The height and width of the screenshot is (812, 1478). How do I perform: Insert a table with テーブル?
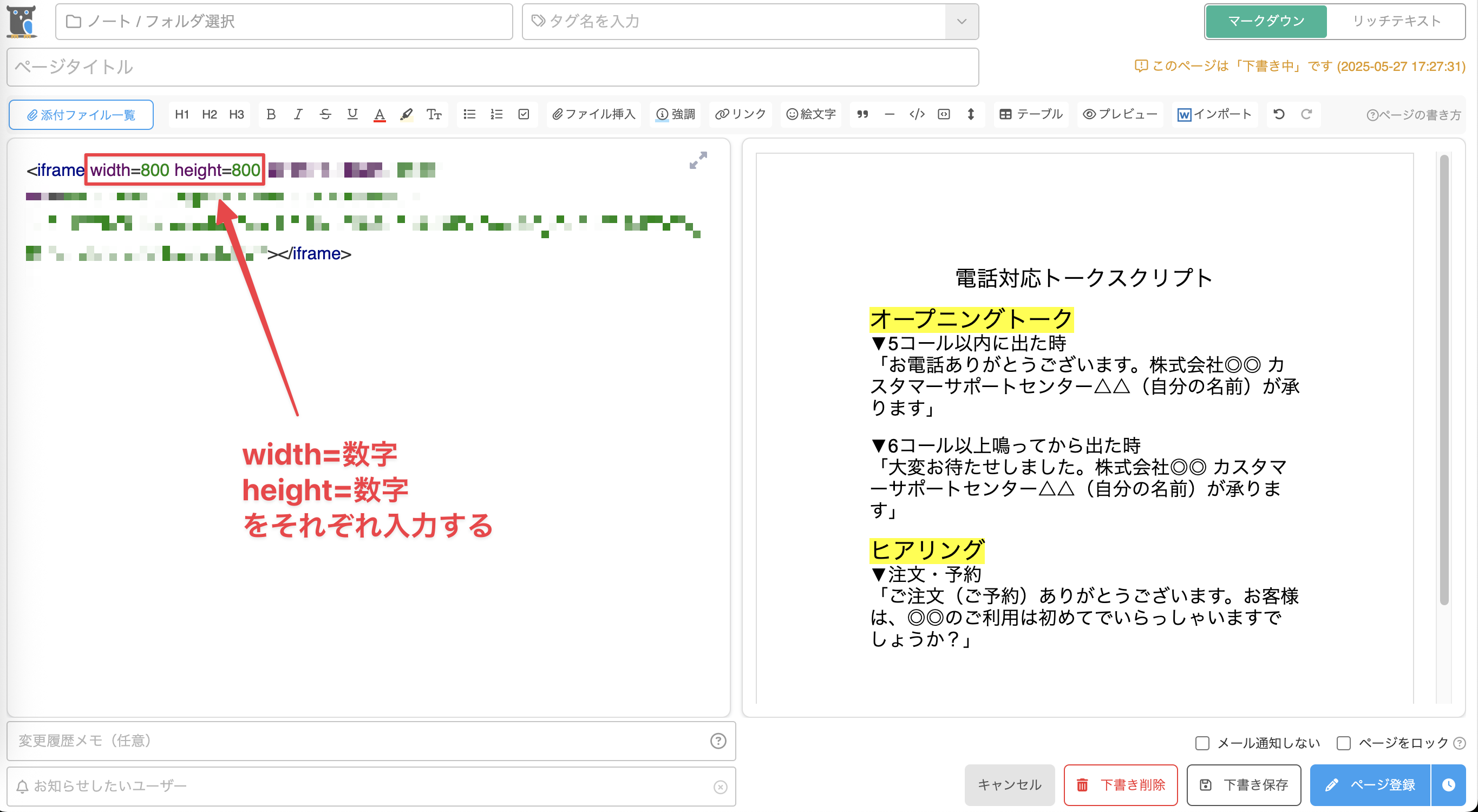pyautogui.click(x=1031, y=115)
